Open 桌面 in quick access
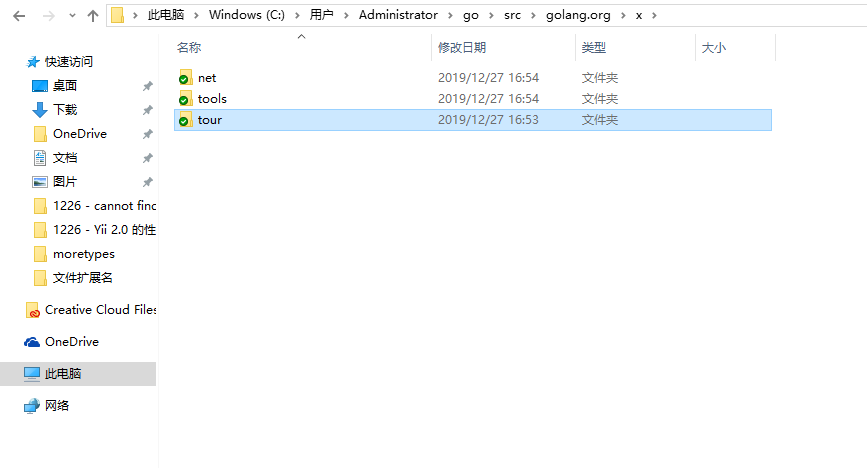This screenshot has height=468, width=867. (x=65, y=86)
